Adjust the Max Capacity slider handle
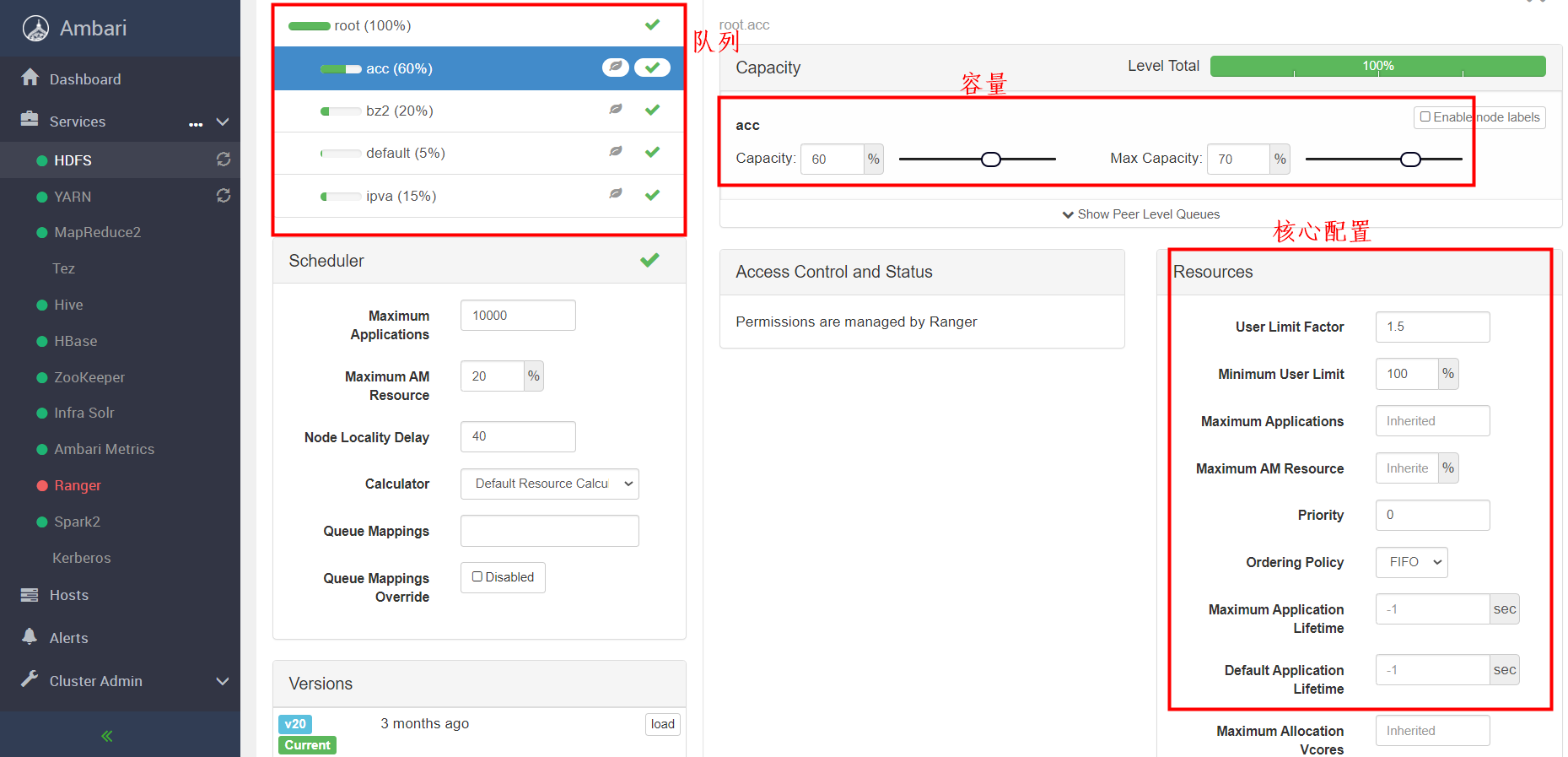The image size is (1568, 757). tap(1410, 160)
